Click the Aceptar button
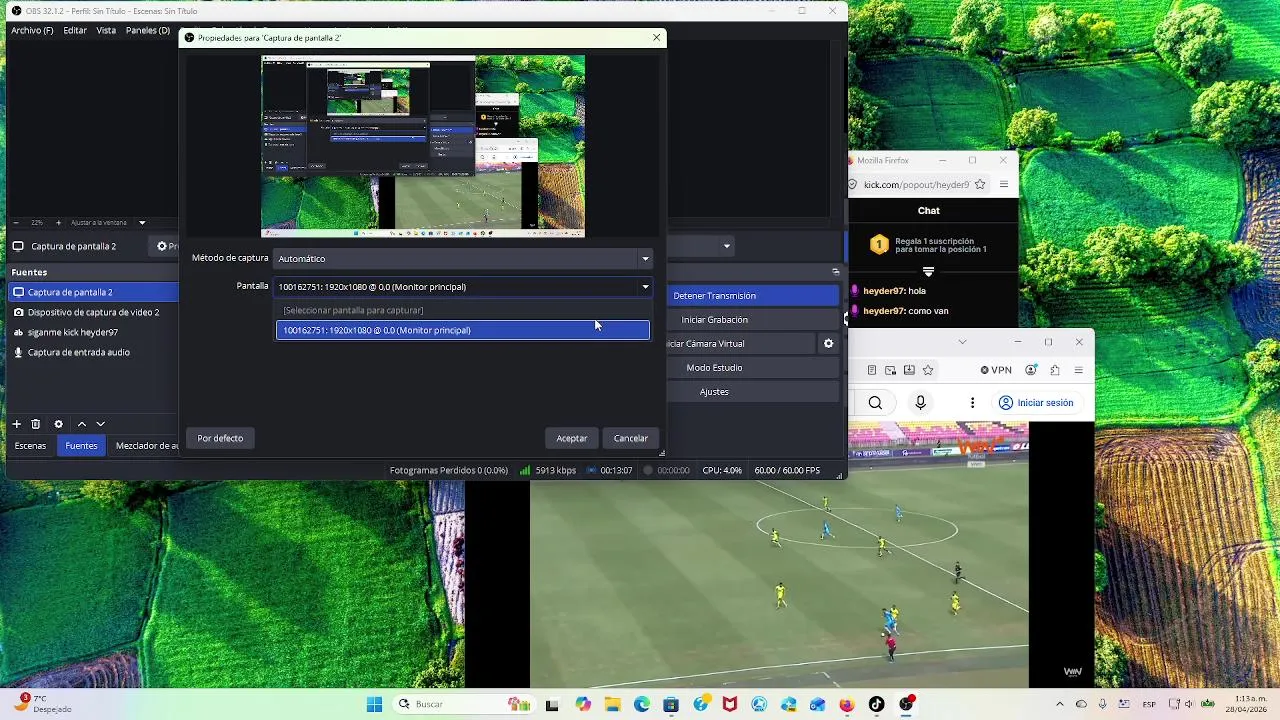Image resolution: width=1280 pixels, height=720 pixels. tap(572, 438)
